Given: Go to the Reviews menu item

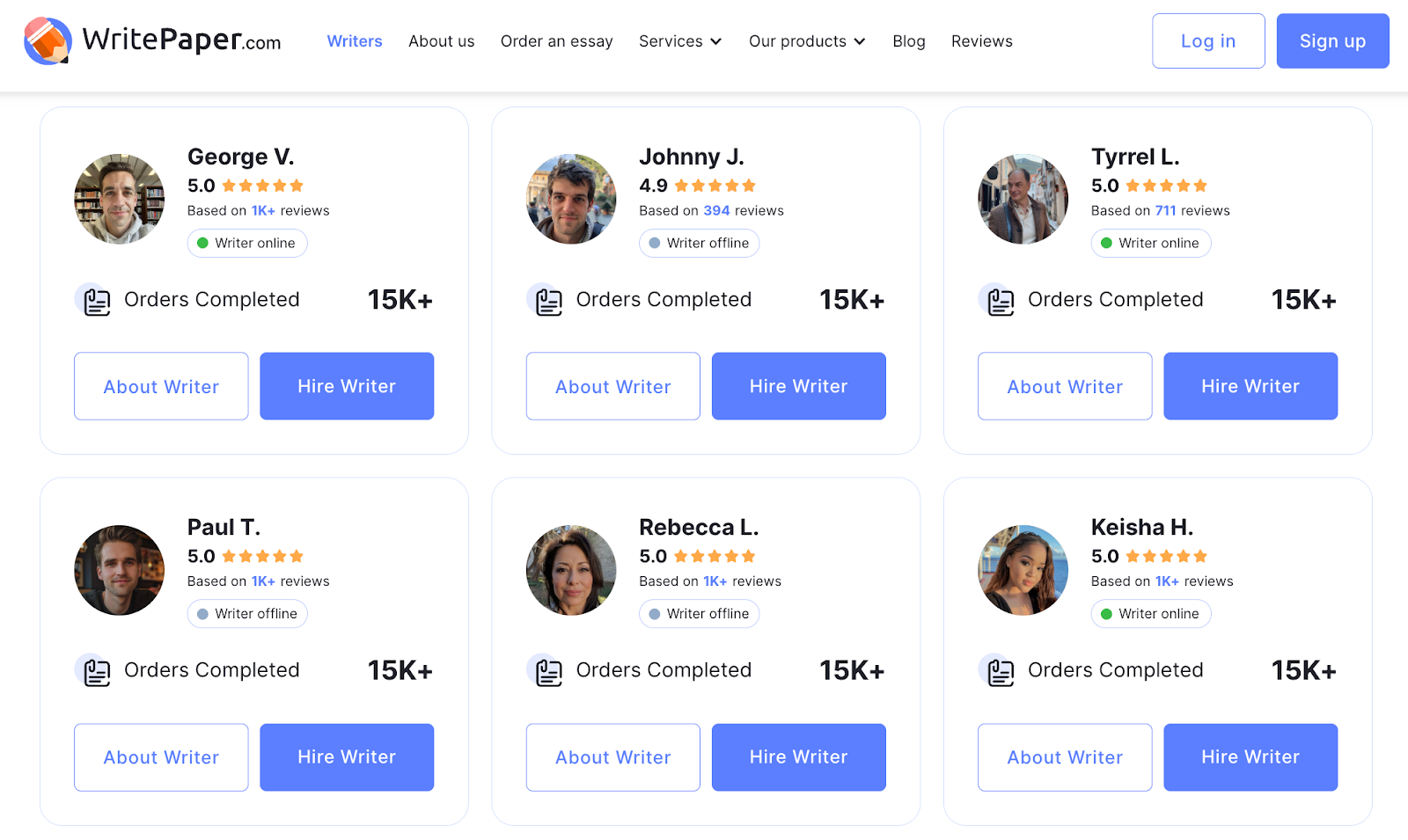Looking at the screenshot, I should tap(981, 41).
